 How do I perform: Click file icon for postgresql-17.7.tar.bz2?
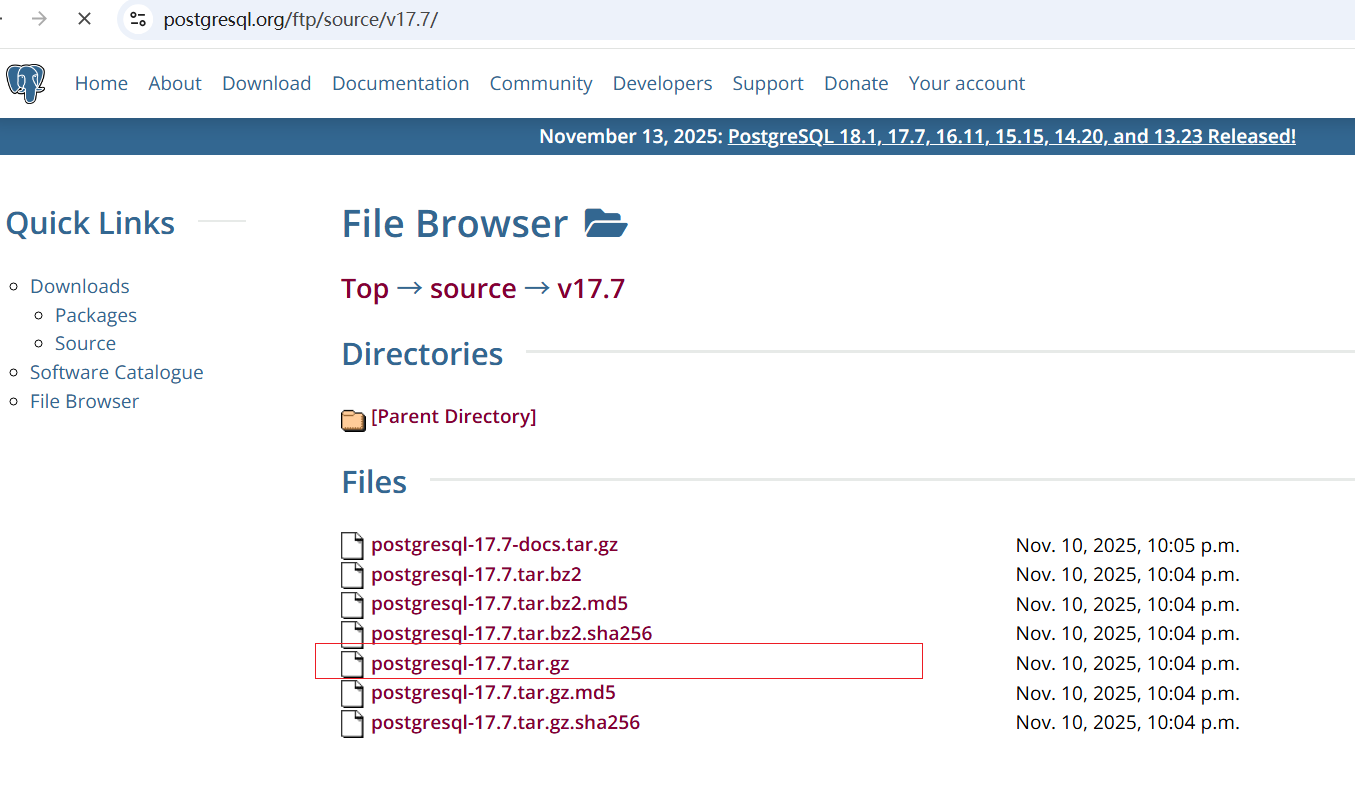[352, 575]
